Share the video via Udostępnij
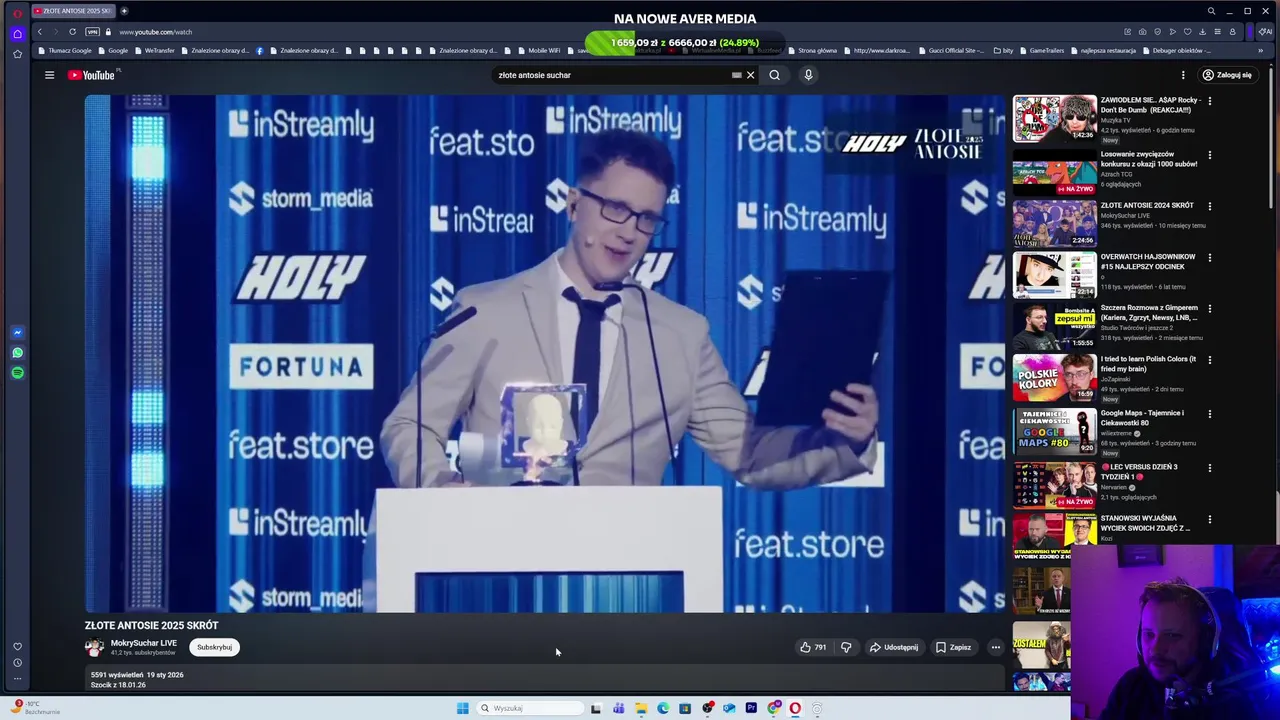Viewport: 1280px width, 720px height. tap(893, 647)
